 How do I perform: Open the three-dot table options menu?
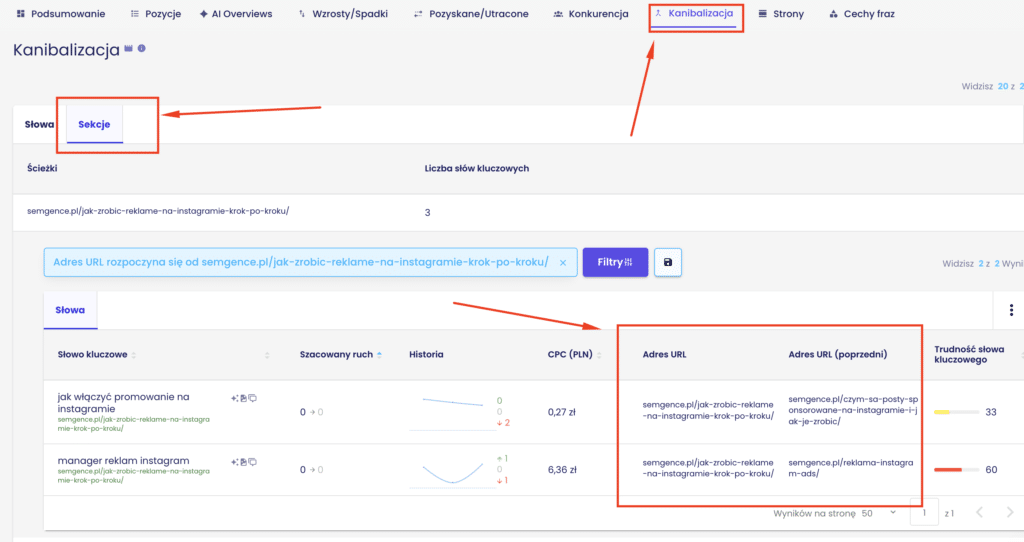pyautogui.click(x=1011, y=310)
